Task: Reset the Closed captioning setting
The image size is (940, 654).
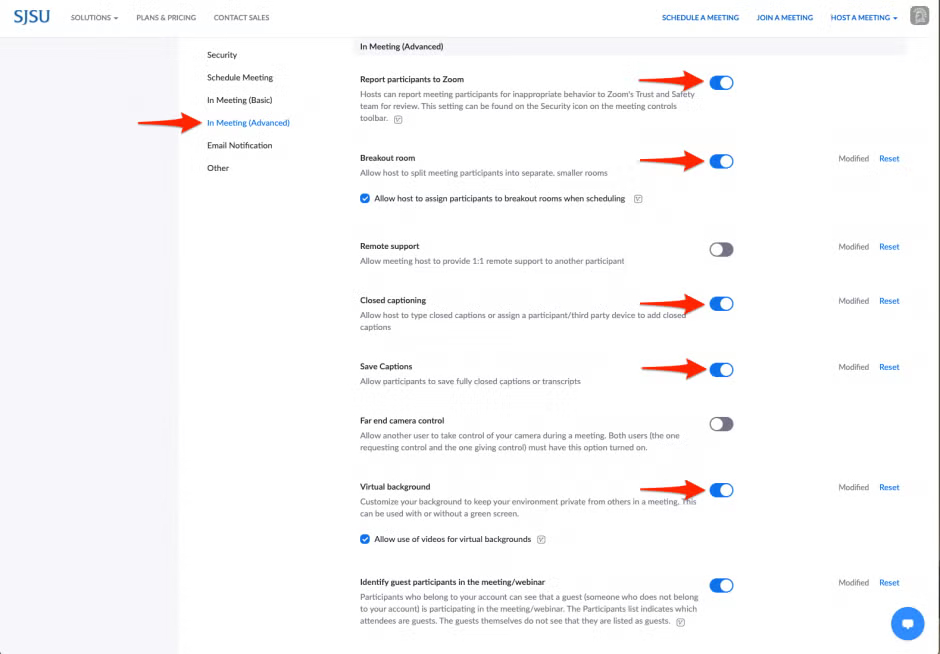Action: [x=889, y=301]
